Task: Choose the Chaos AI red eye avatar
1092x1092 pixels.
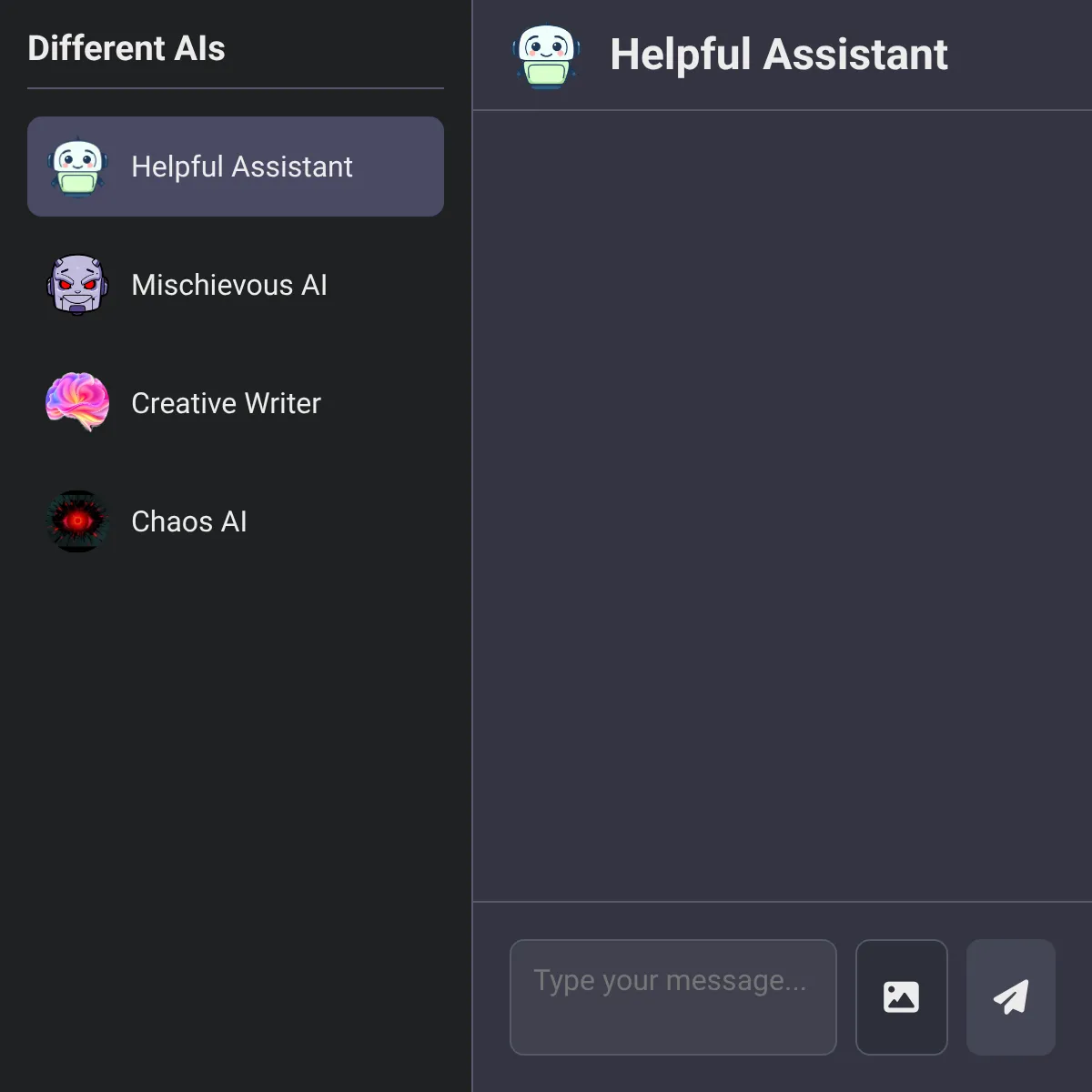Action: click(77, 521)
